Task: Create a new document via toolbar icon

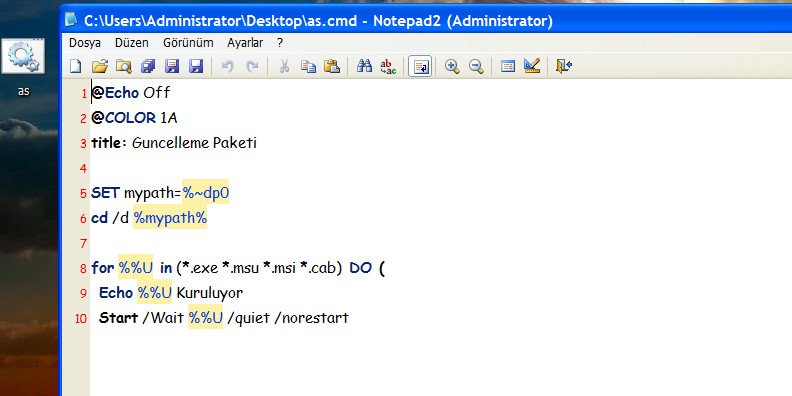Action: [75, 66]
